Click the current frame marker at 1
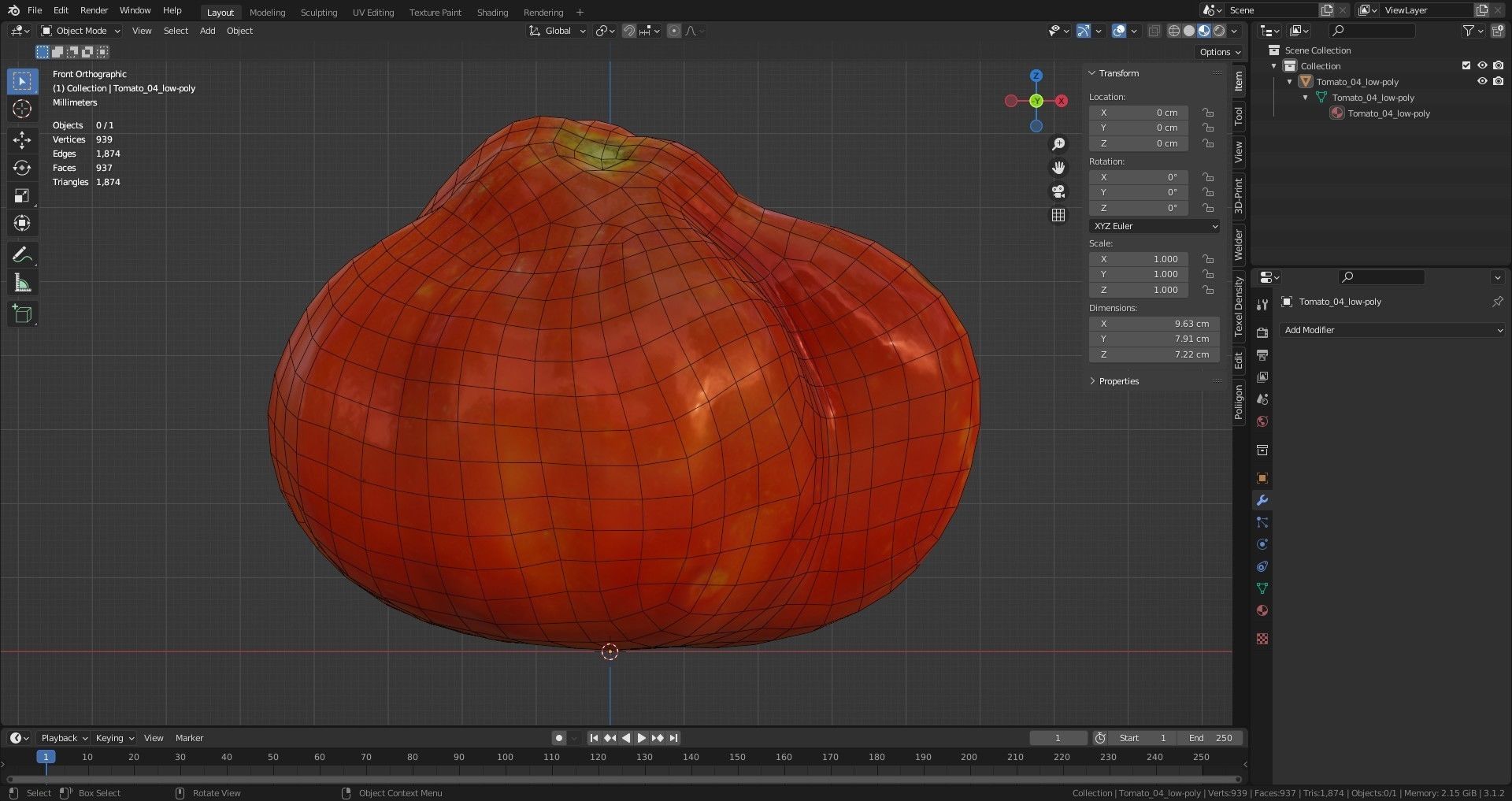1512x801 pixels. [46, 757]
